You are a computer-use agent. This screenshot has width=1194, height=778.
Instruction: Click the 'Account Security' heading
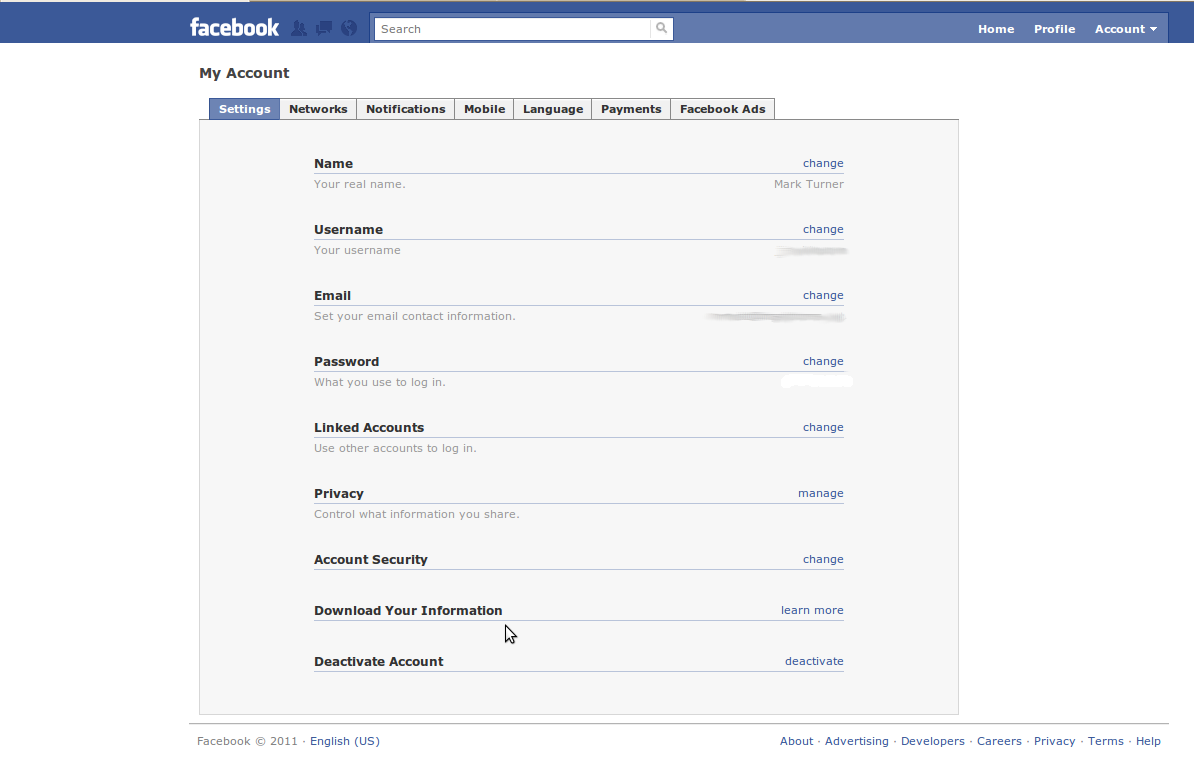pyautogui.click(x=371, y=560)
